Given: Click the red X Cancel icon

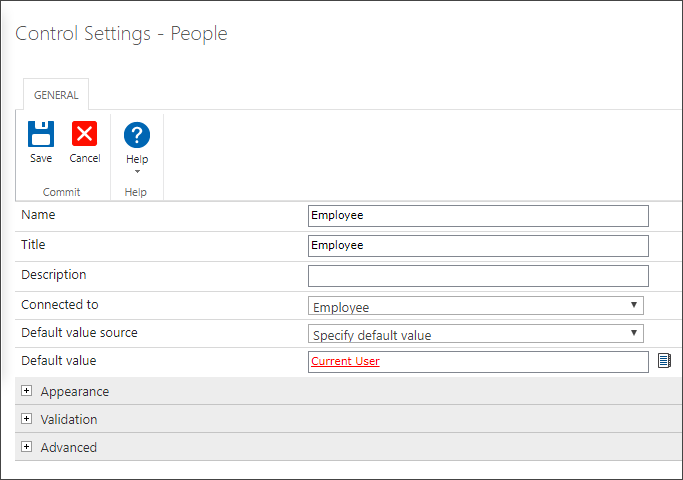Looking at the screenshot, I should pyautogui.click(x=85, y=134).
